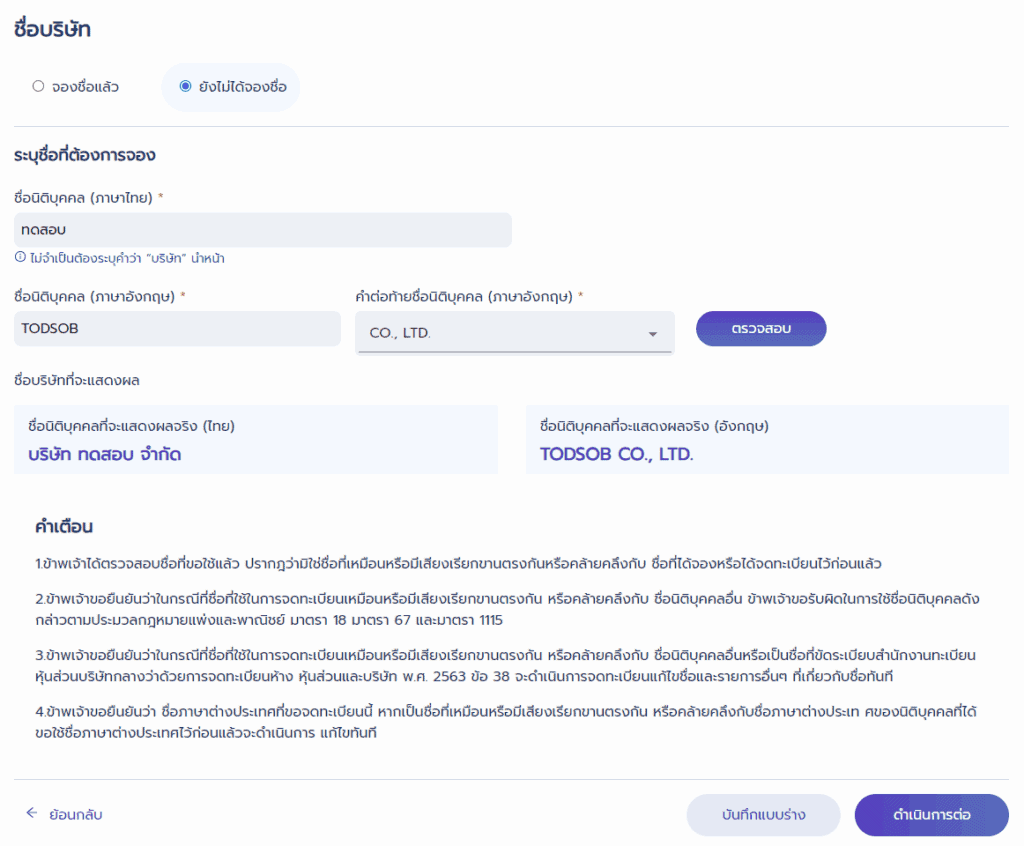Viewport: 1024px width, 846px height.
Task: Save draft with the บันทึกแบบร่าง button
Action: pos(763,815)
